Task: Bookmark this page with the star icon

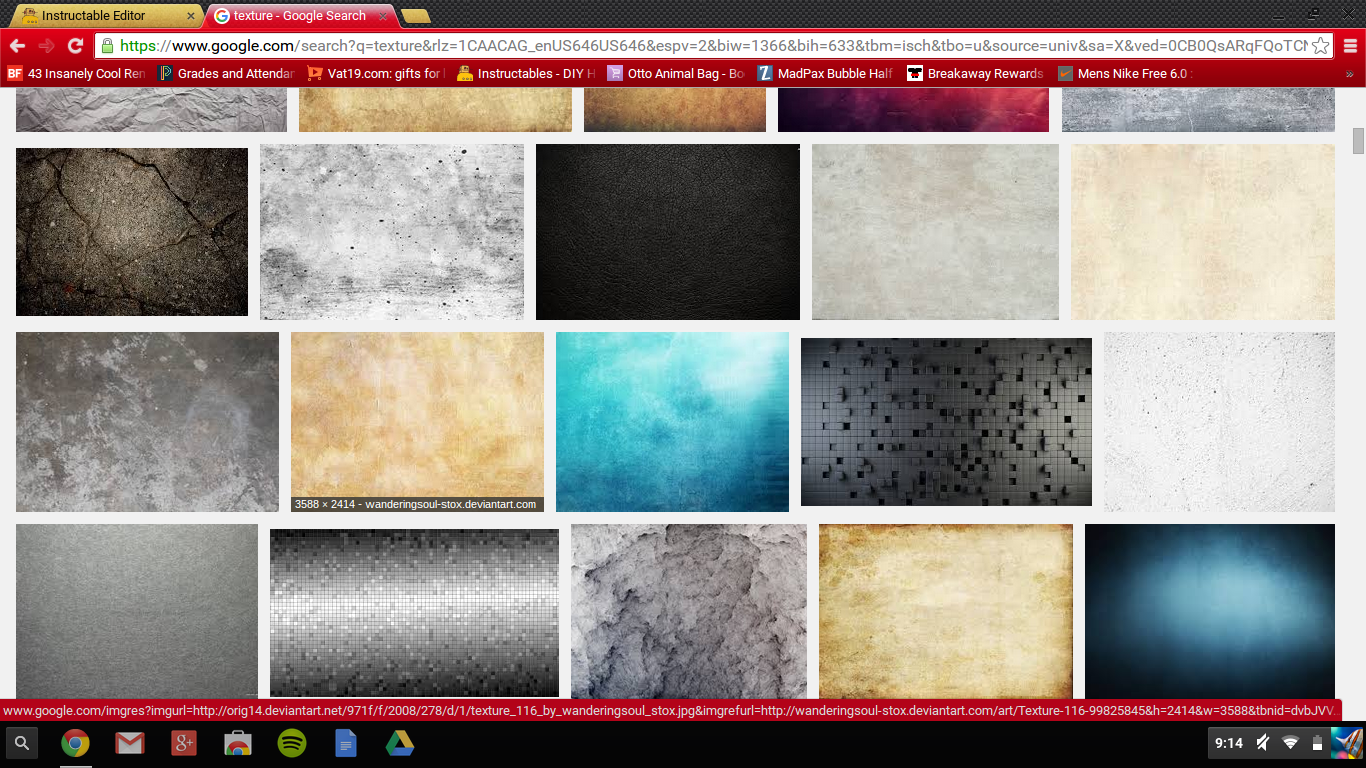Action: [x=1320, y=46]
